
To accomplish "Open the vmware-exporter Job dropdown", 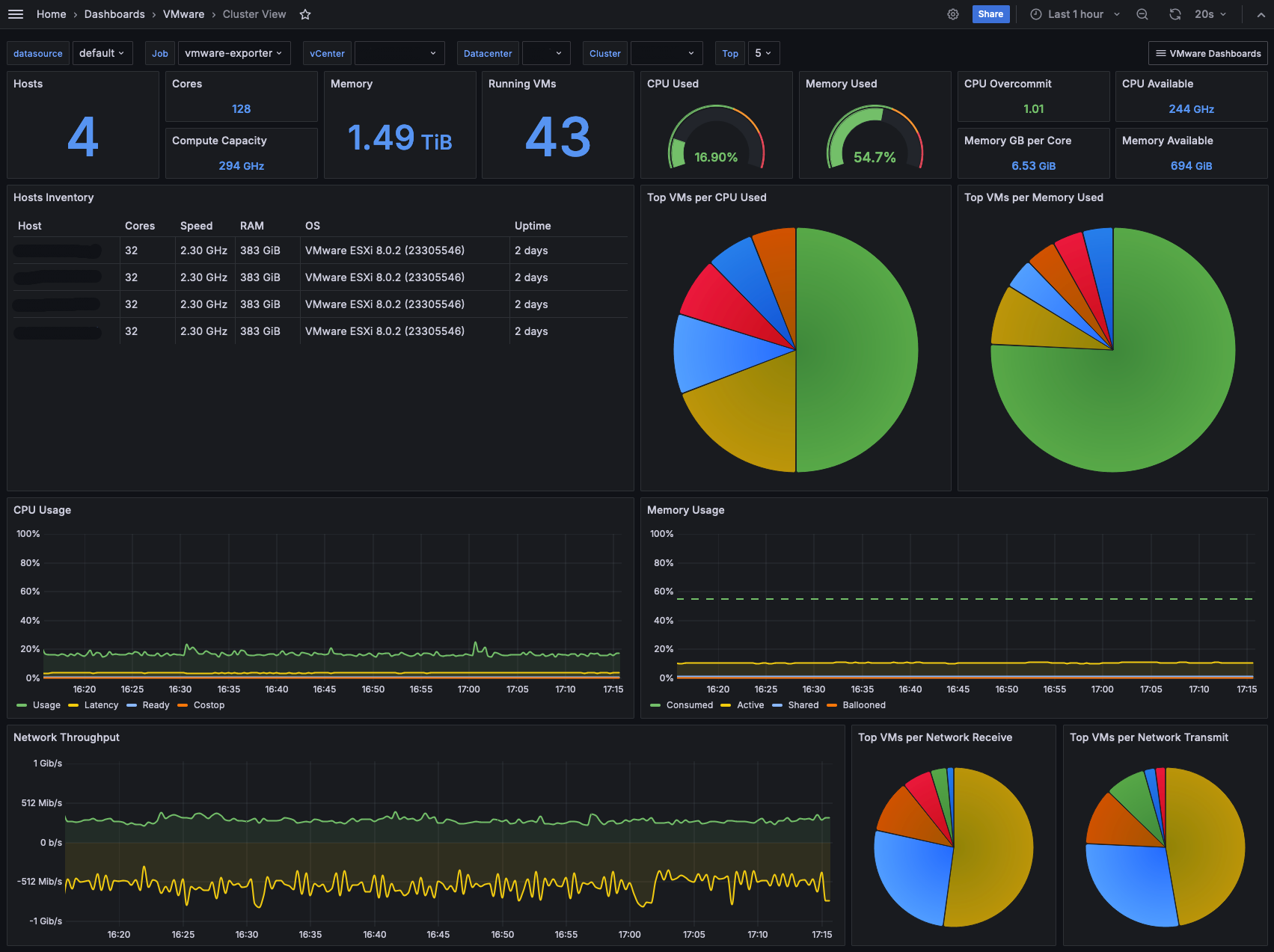I will click(x=234, y=53).
